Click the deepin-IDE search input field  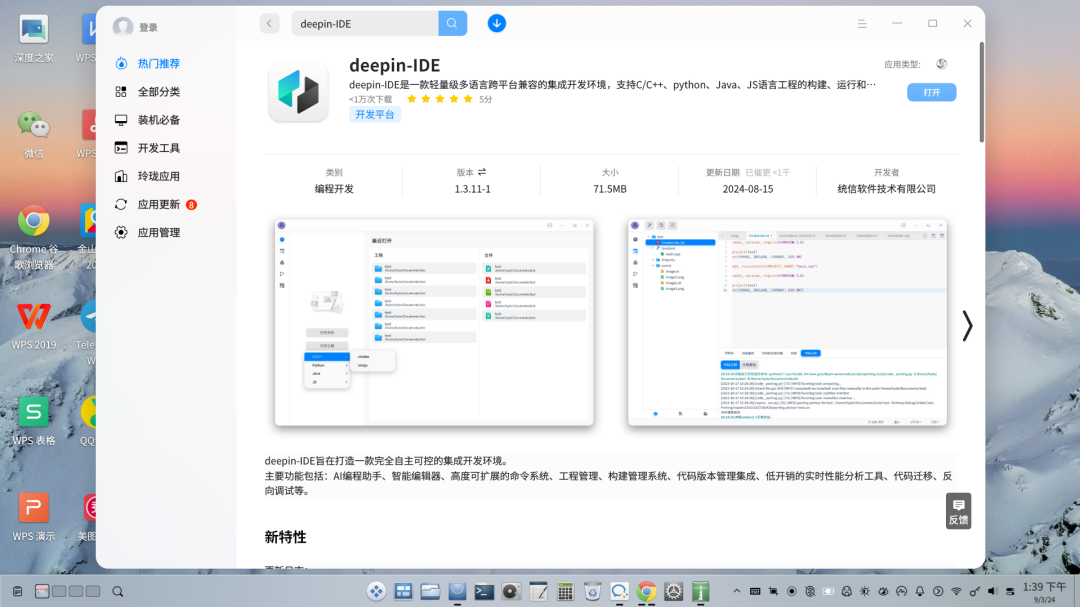tap(365, 23)
